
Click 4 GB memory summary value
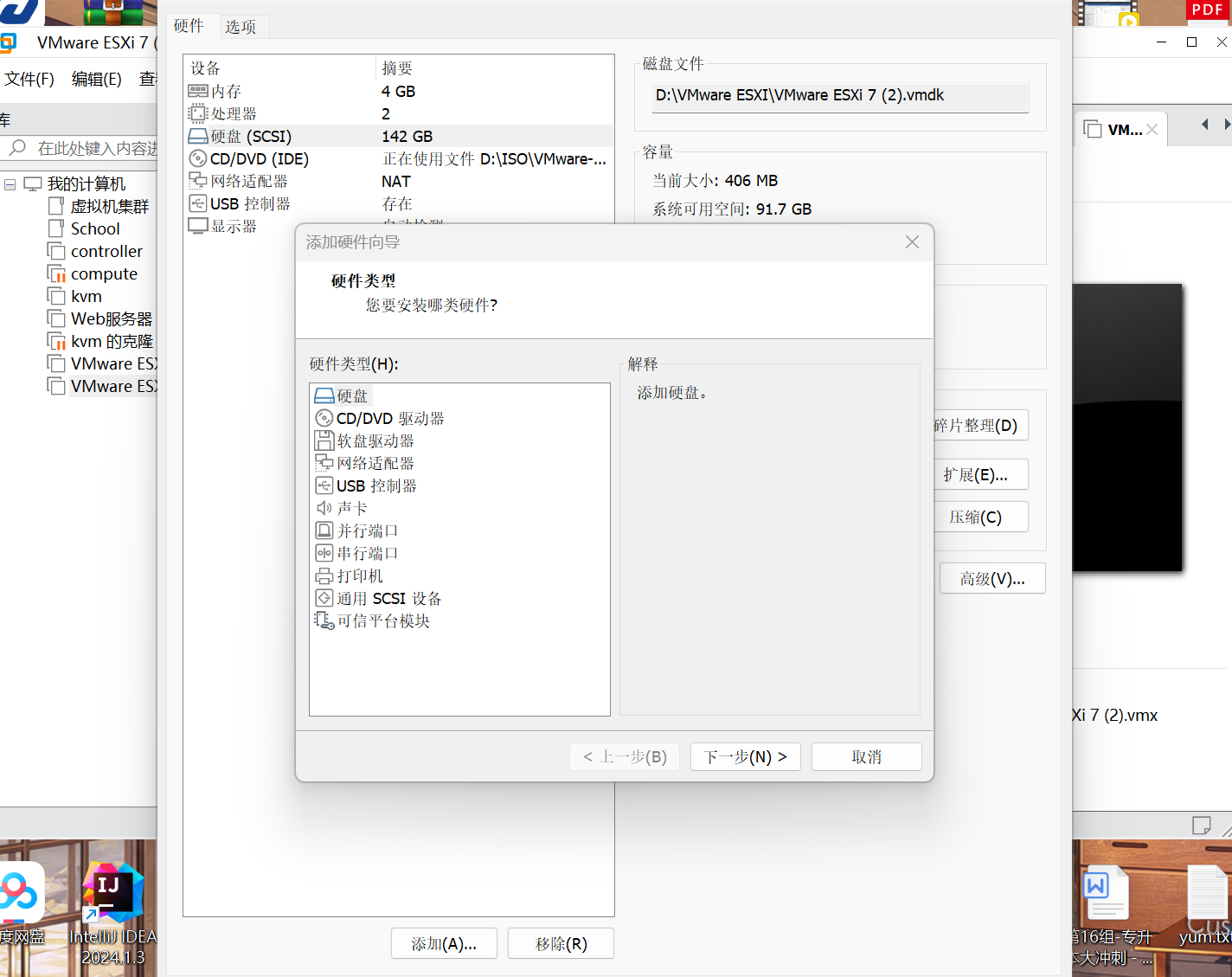click(399, 91)
